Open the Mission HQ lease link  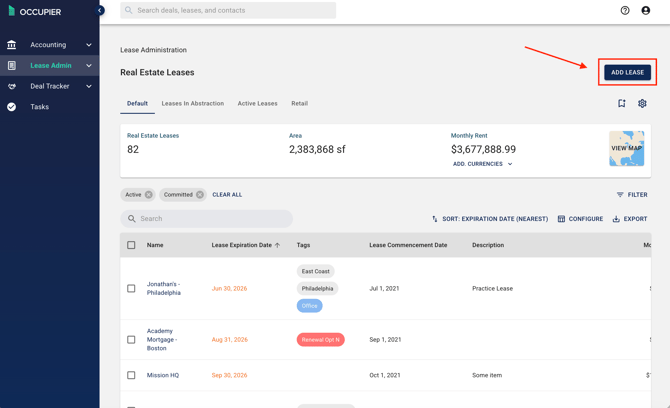[163, 375]
